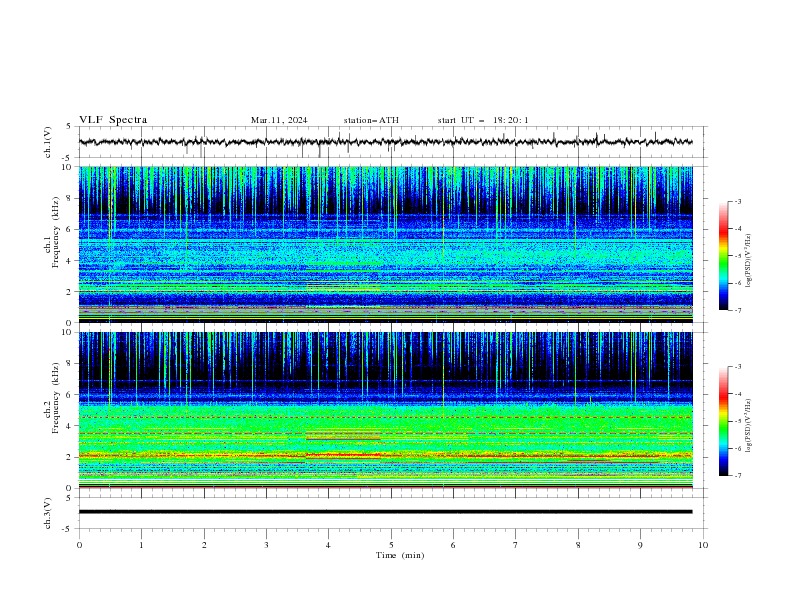Click the time axis tick label "10"
Viewport: 792px width, 612px height.
[x=703, y=545]
